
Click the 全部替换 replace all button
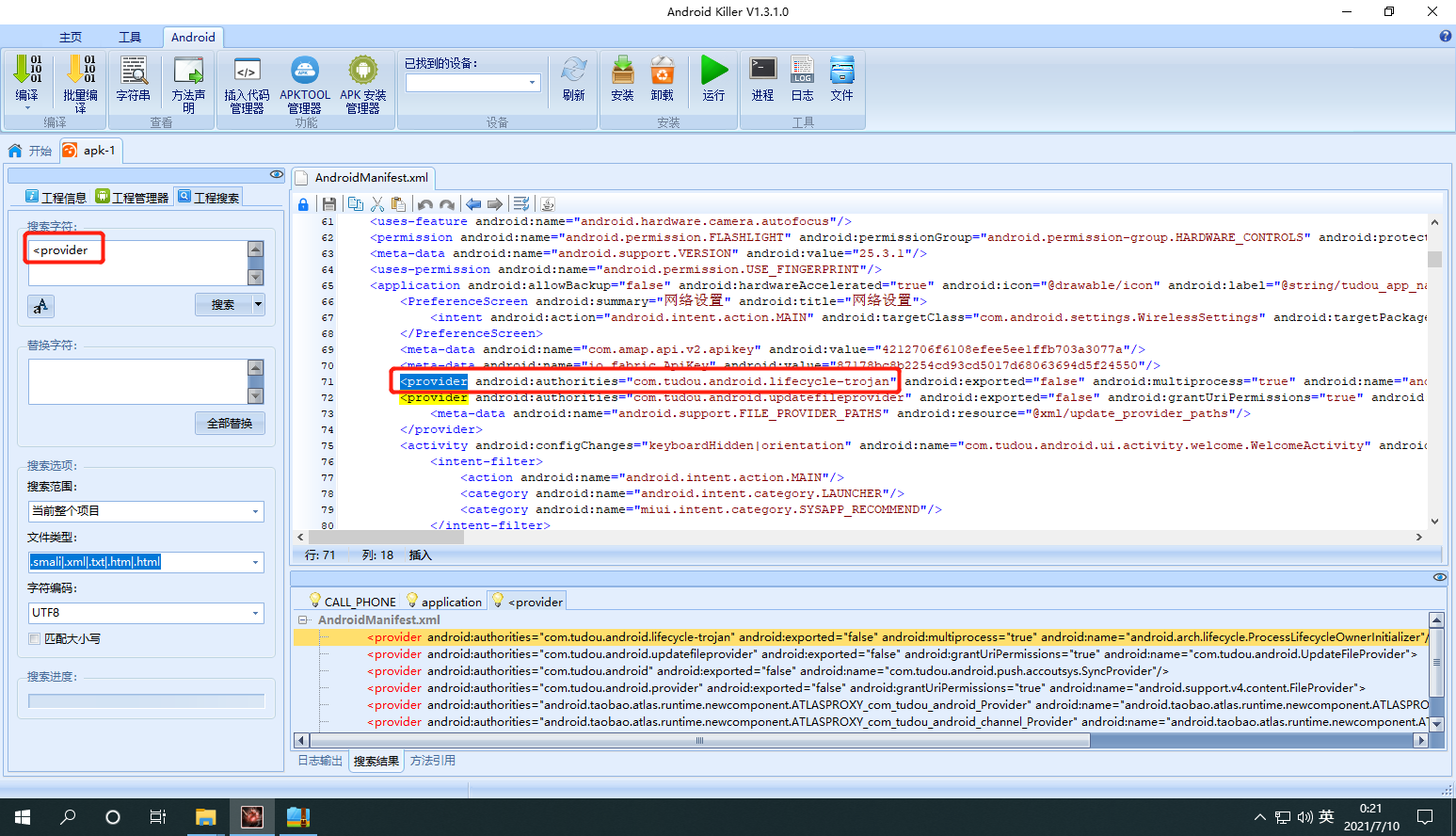(231, 424)
